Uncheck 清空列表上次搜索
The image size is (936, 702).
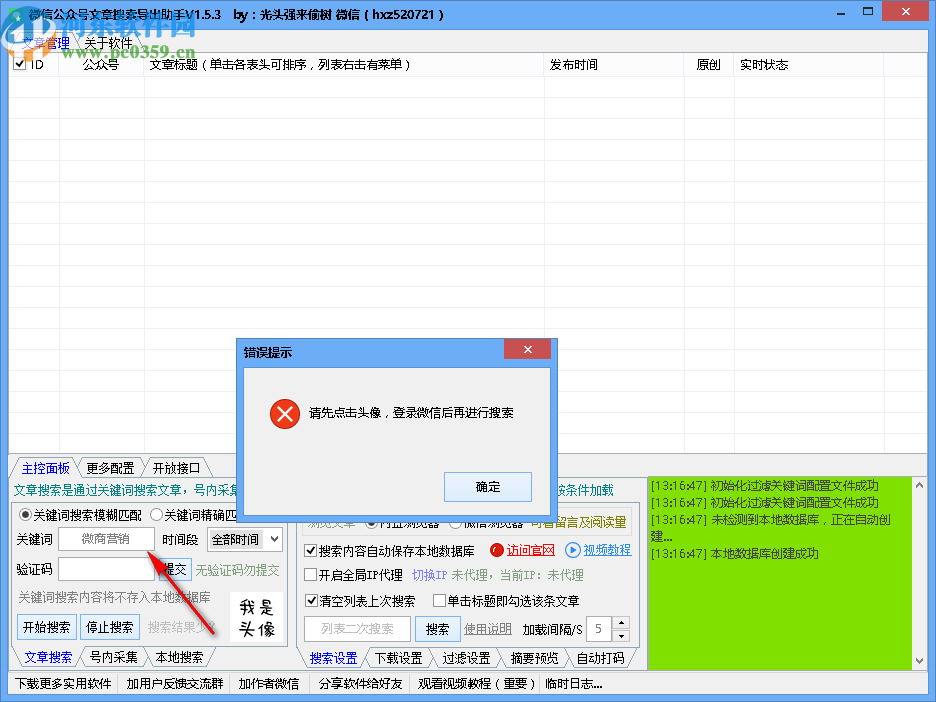(309, 601)
